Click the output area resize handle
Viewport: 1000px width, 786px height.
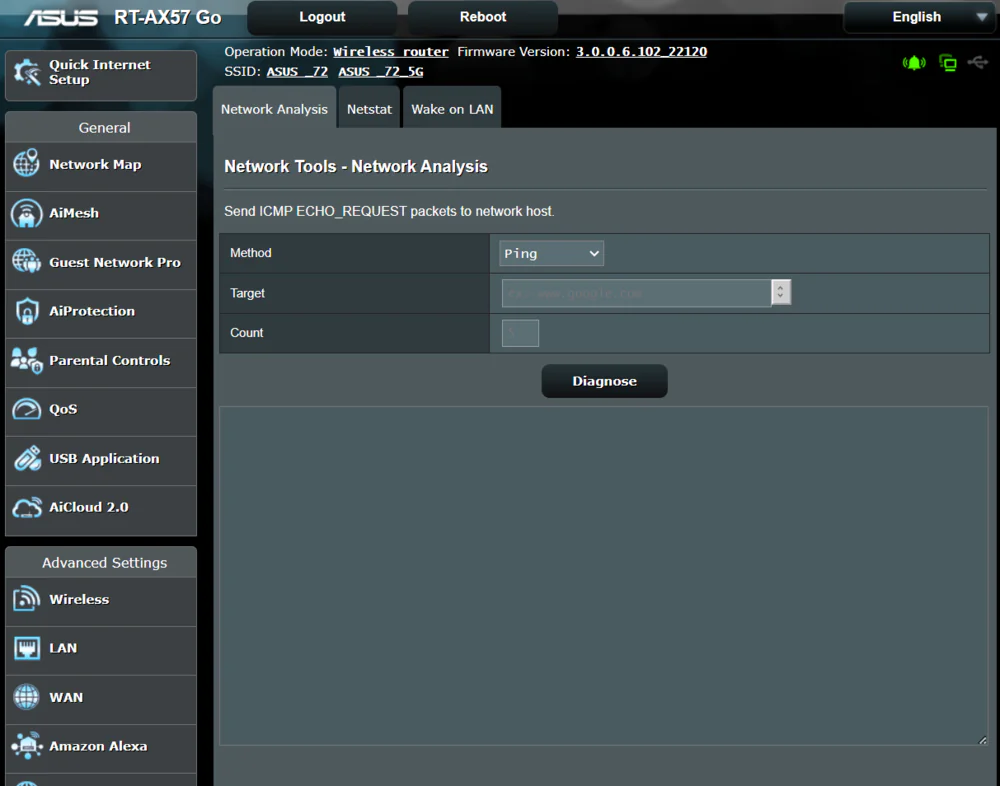(x=982, y=740)
